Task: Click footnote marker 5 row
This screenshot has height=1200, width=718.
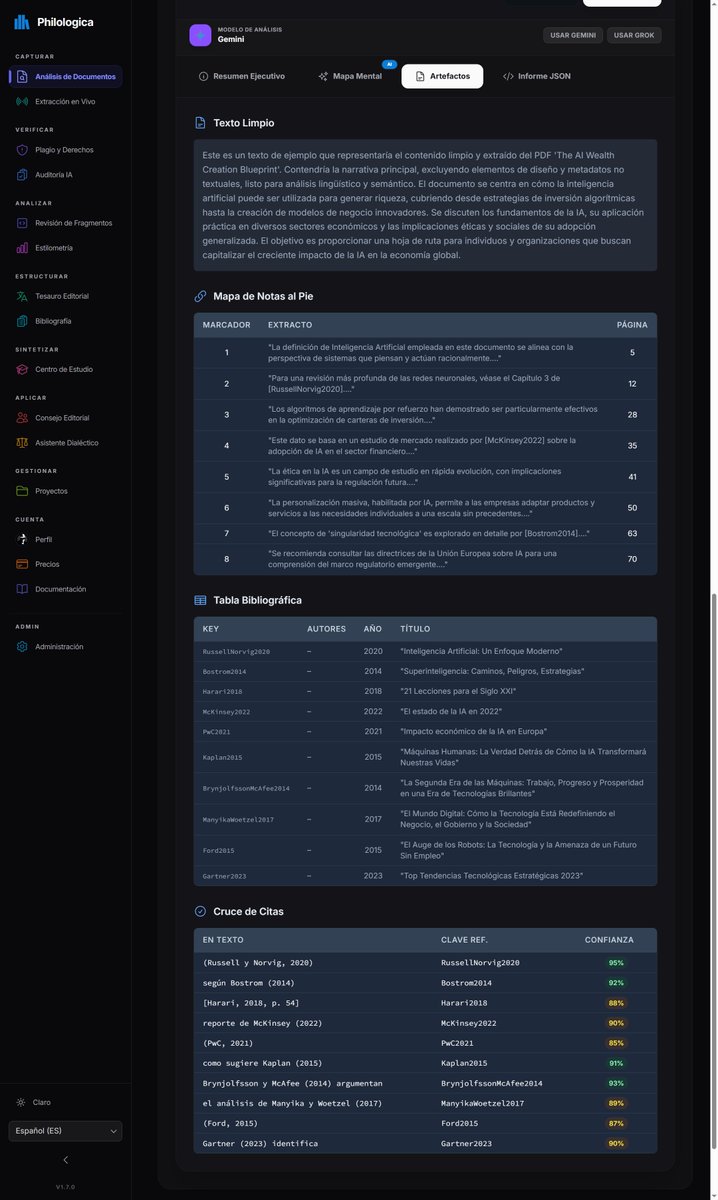Action: click(x=425, y=477)
